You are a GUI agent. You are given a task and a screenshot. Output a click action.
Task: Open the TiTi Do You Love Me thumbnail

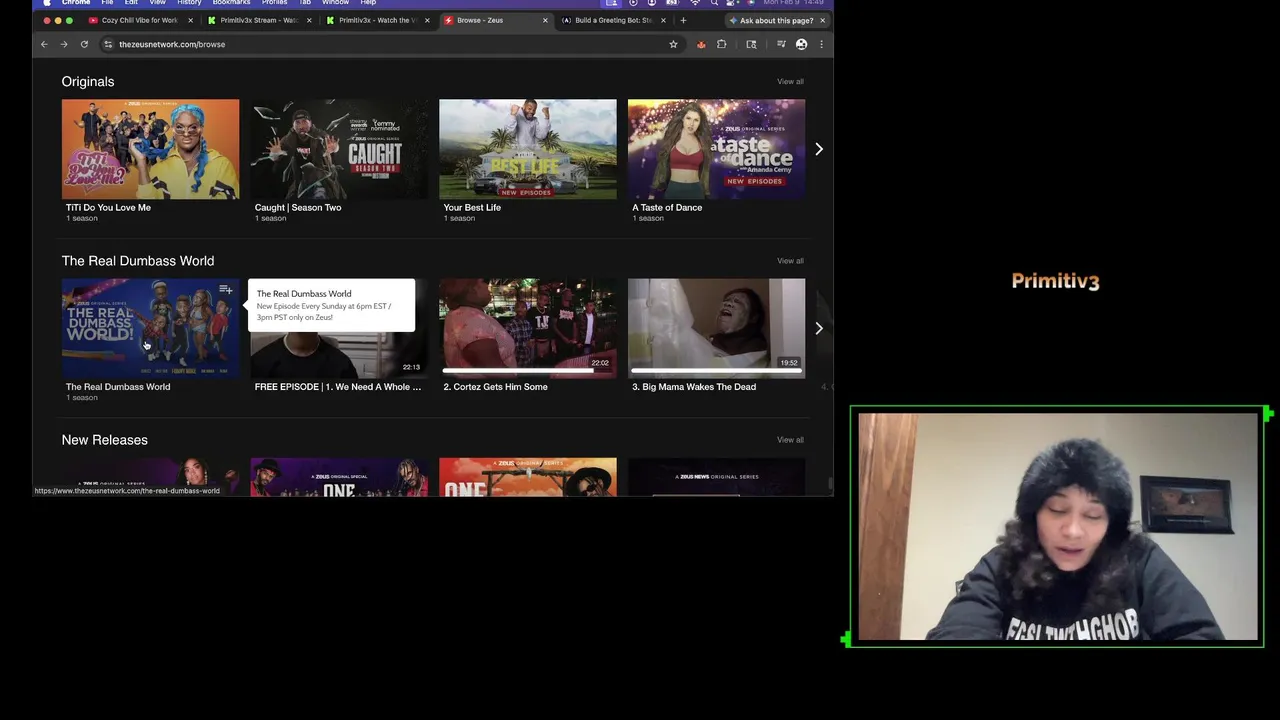click(151, 149)
